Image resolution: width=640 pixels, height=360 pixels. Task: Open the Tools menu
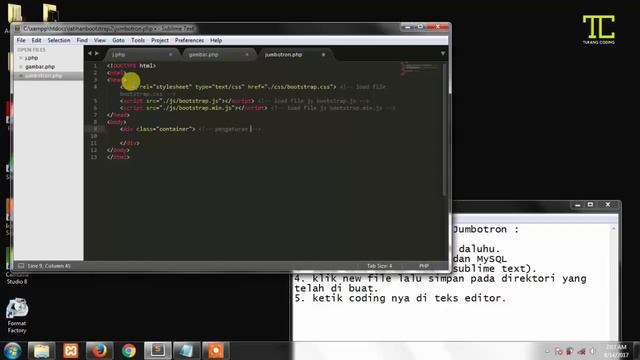click(x=138, y=40)
